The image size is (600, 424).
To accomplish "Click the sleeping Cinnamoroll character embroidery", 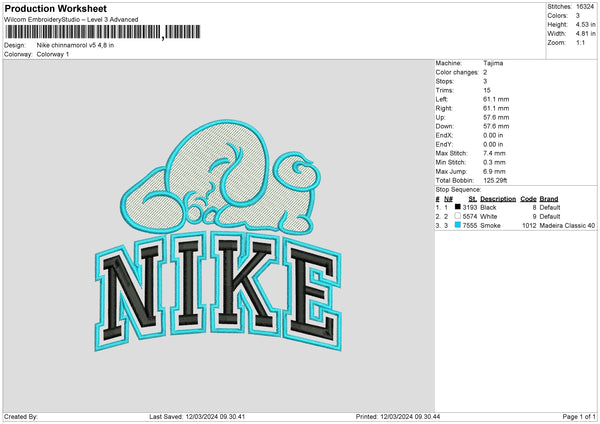I will tap(221, 177).
